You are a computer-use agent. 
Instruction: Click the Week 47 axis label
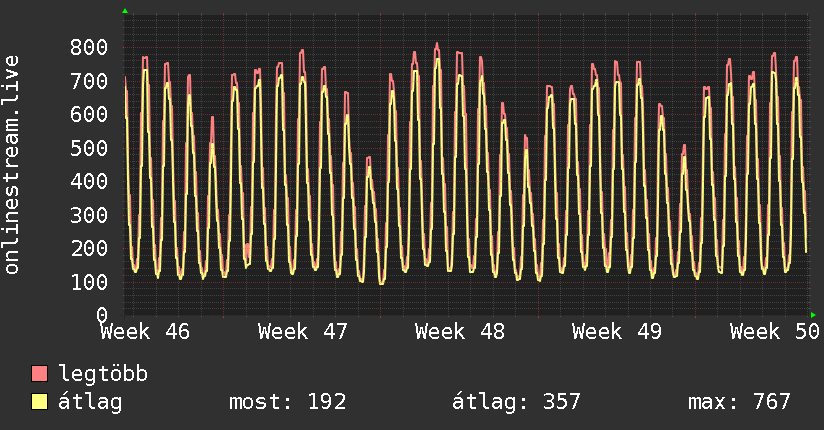click(303, 332)
